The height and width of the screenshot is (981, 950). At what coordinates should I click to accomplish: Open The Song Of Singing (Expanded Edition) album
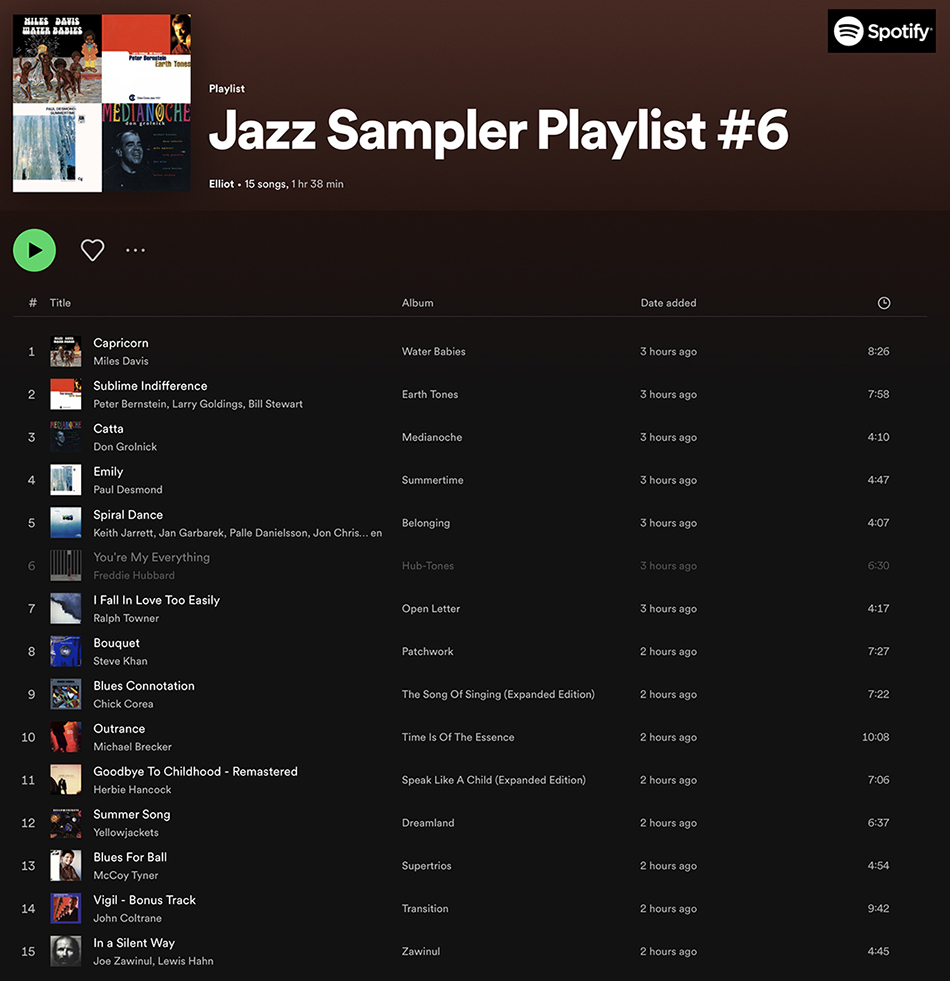[498, 694]
